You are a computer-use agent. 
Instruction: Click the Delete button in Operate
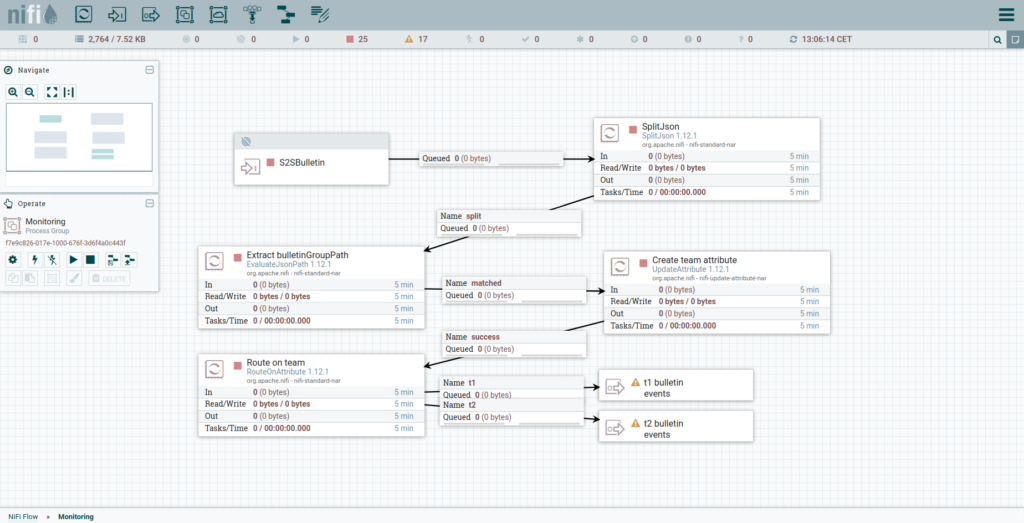pyautogui.click(x=108, y=278)
